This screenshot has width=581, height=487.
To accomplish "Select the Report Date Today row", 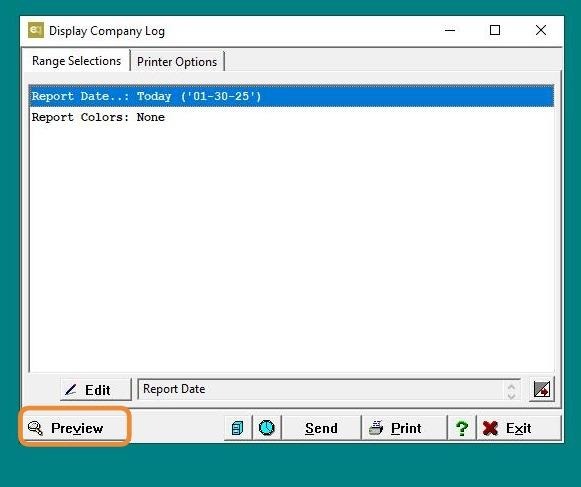I will point(291,96).
